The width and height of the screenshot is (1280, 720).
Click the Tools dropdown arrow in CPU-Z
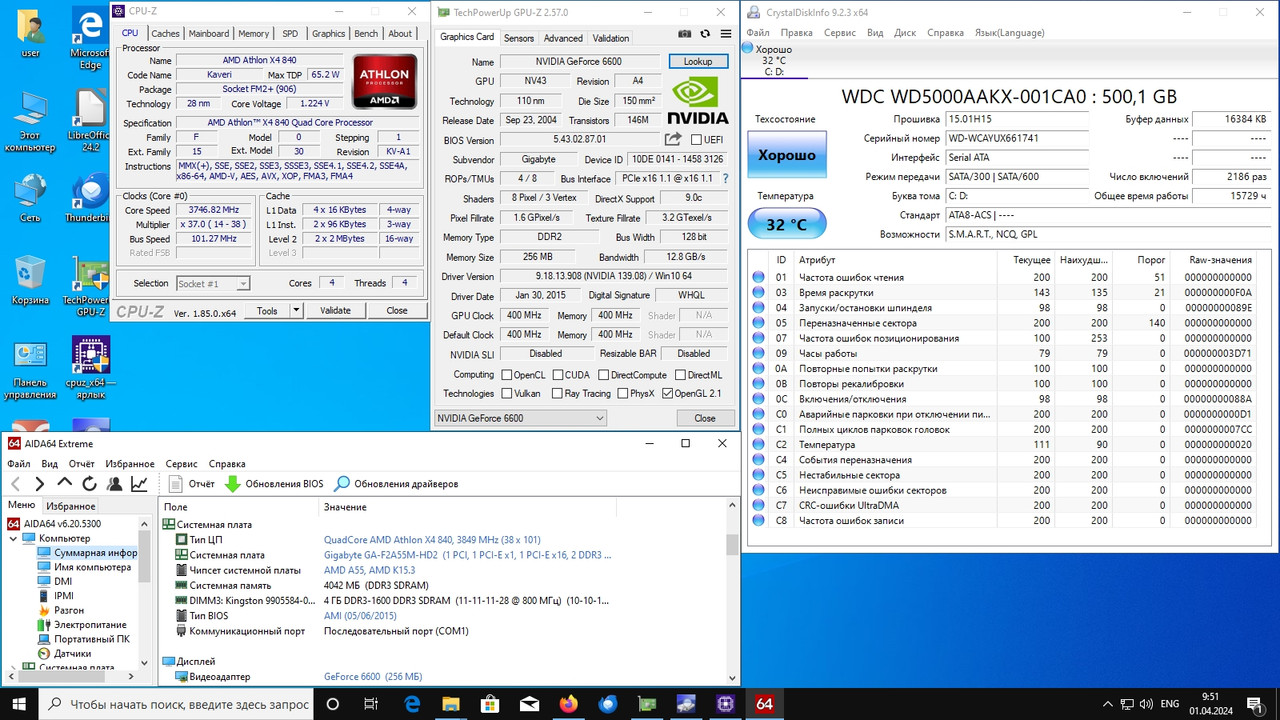tap(295, 310)
